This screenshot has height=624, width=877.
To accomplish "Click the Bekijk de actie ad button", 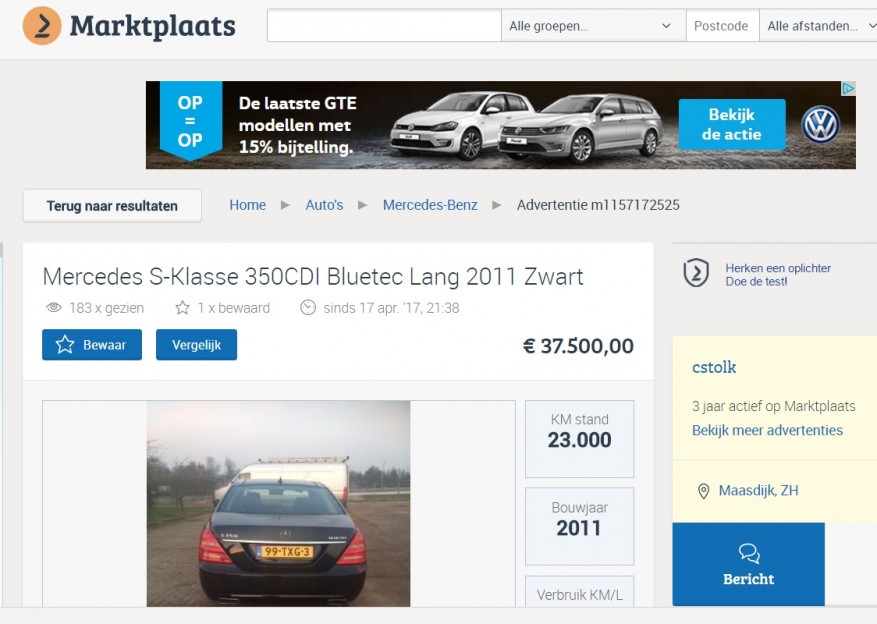I will 732,125.
